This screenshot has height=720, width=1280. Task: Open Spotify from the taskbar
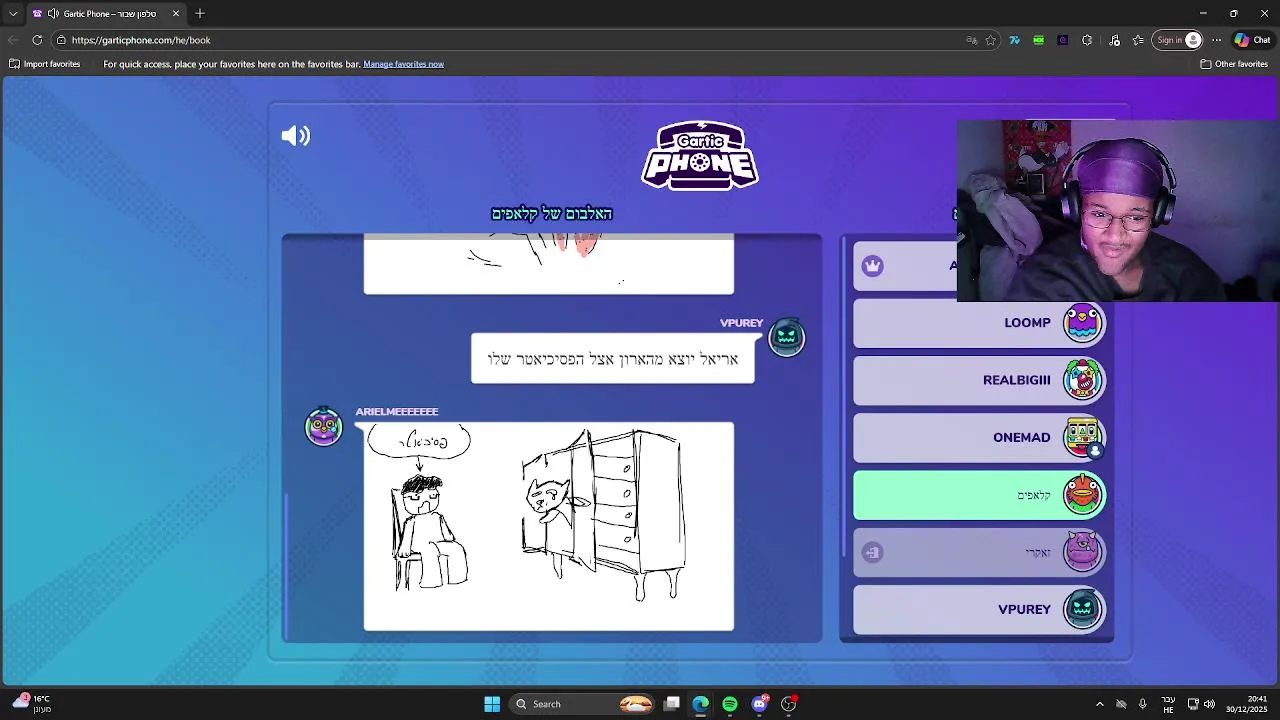tap(730, 704)
